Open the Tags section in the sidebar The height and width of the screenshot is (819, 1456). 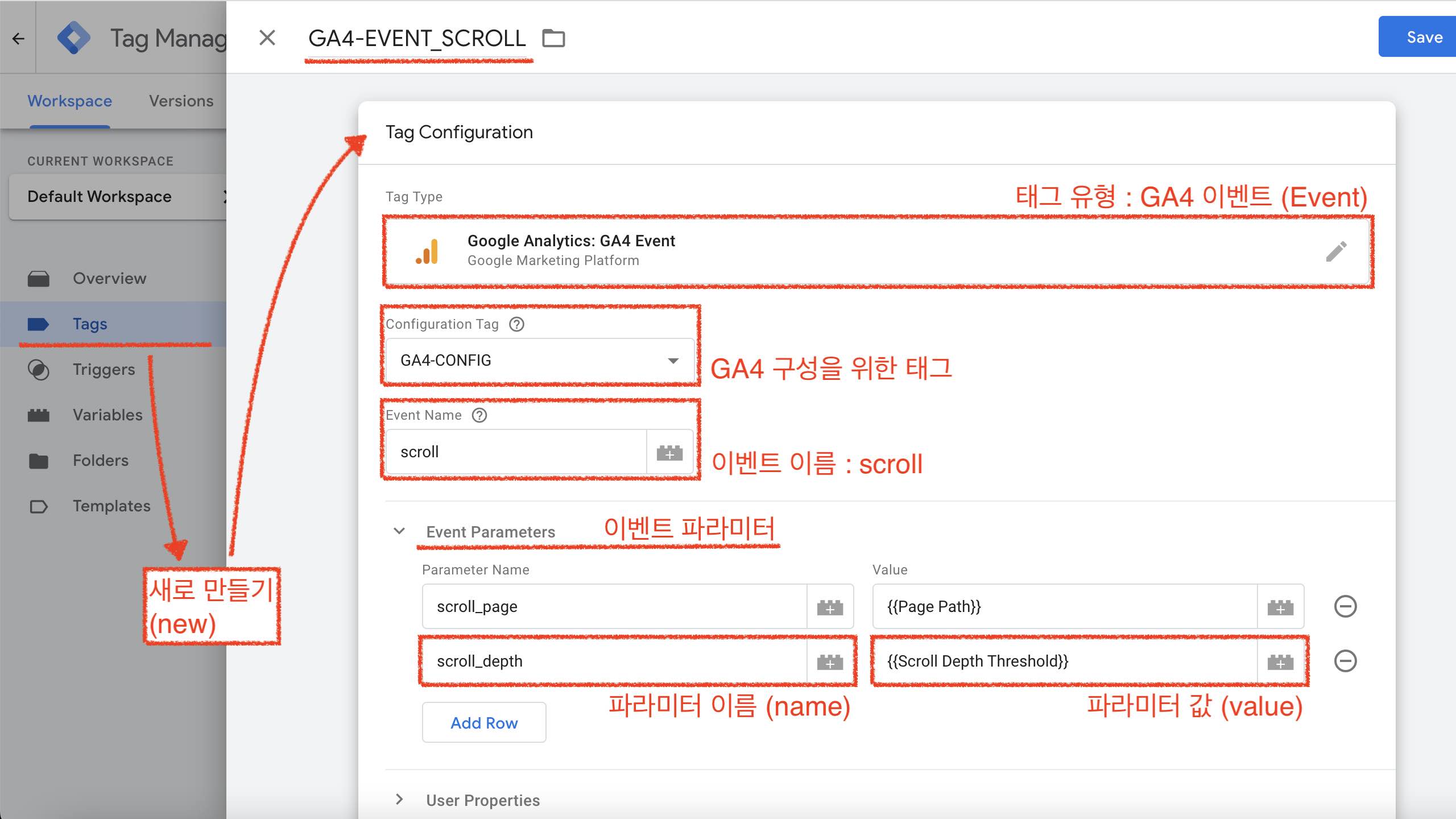click(89, 323)
